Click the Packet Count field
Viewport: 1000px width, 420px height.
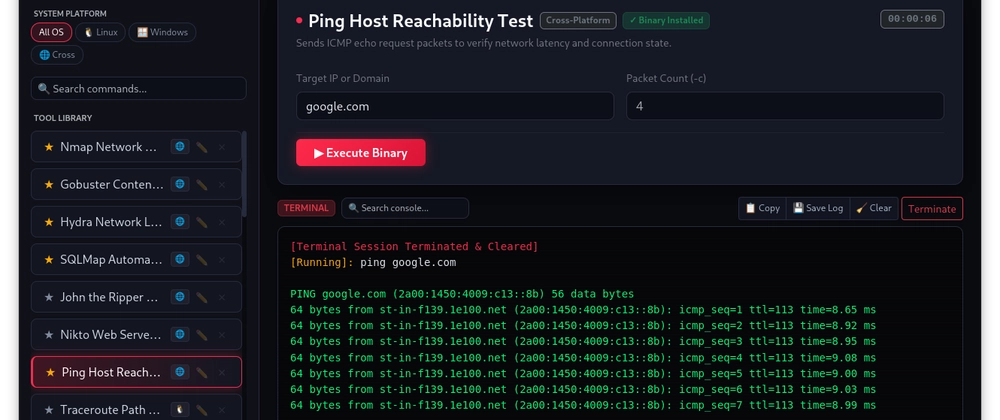pyautogui.click(x=785, y=106)
